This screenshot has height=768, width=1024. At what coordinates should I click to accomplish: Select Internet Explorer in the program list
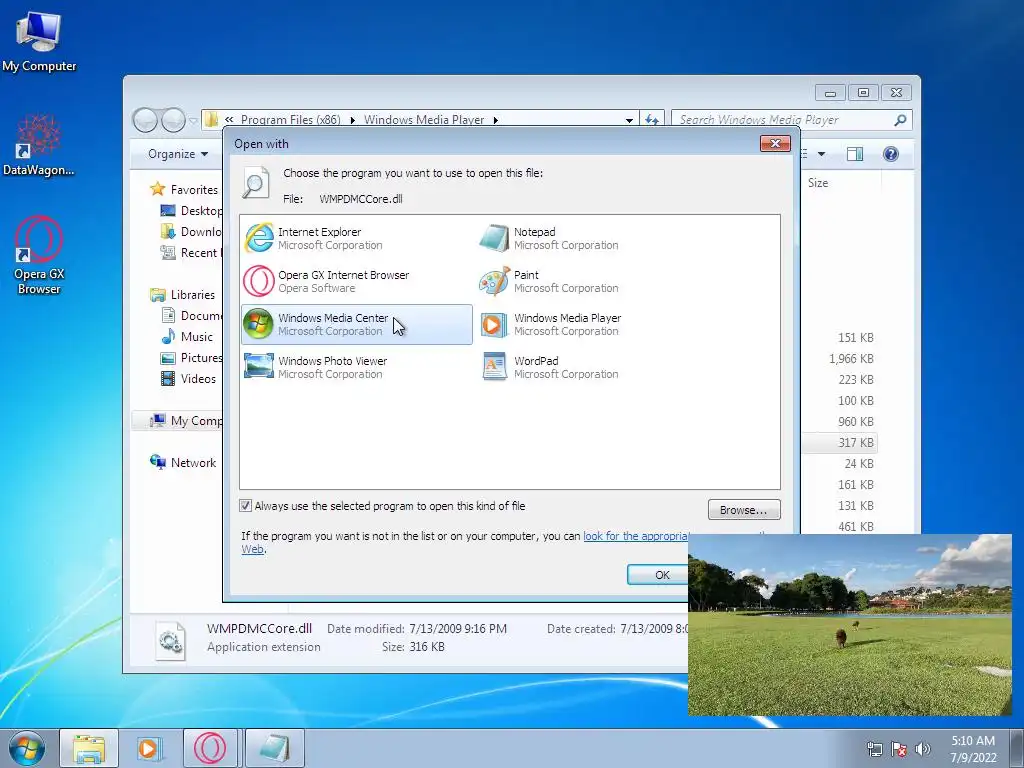coord(356,238)
